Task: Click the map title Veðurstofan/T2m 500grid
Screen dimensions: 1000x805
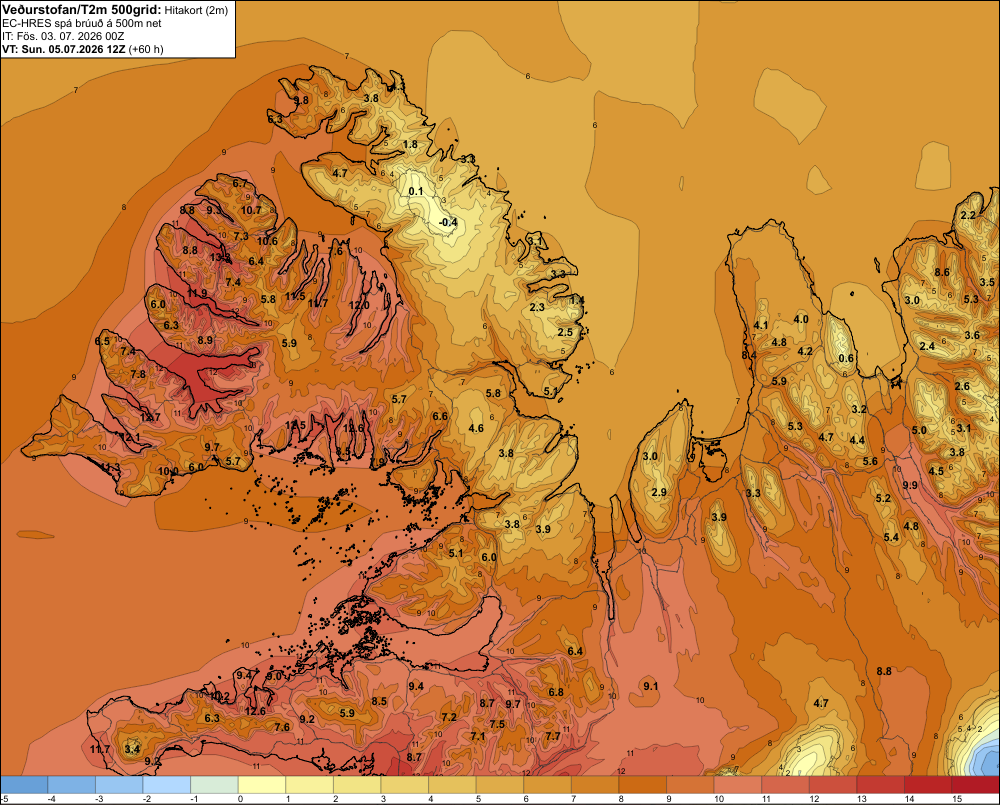Action: pyautogui.click(x=82, y=9)
